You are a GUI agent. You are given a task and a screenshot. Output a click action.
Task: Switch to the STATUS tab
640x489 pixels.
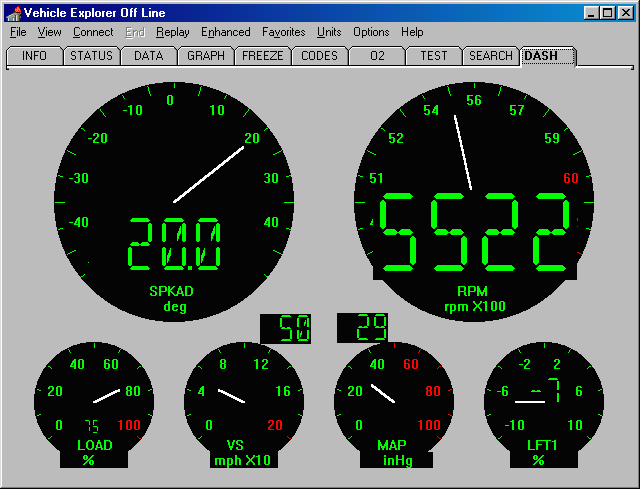(x=91, y=56)
